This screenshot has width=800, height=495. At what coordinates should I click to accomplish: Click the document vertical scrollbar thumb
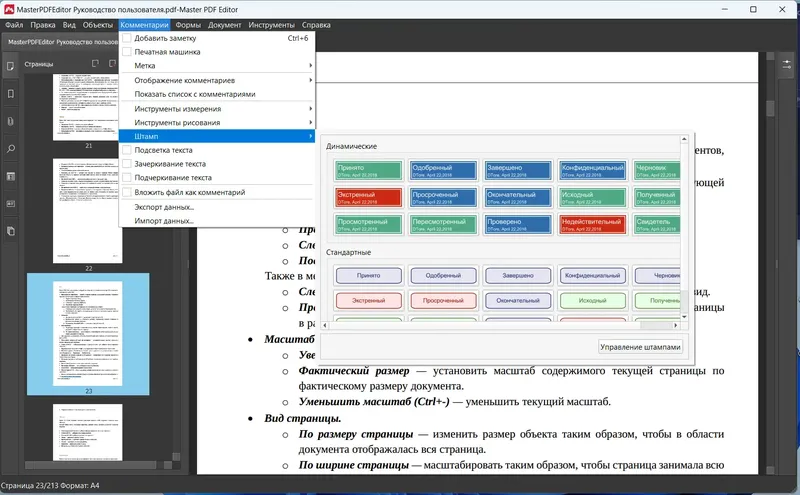click(770, 107)
